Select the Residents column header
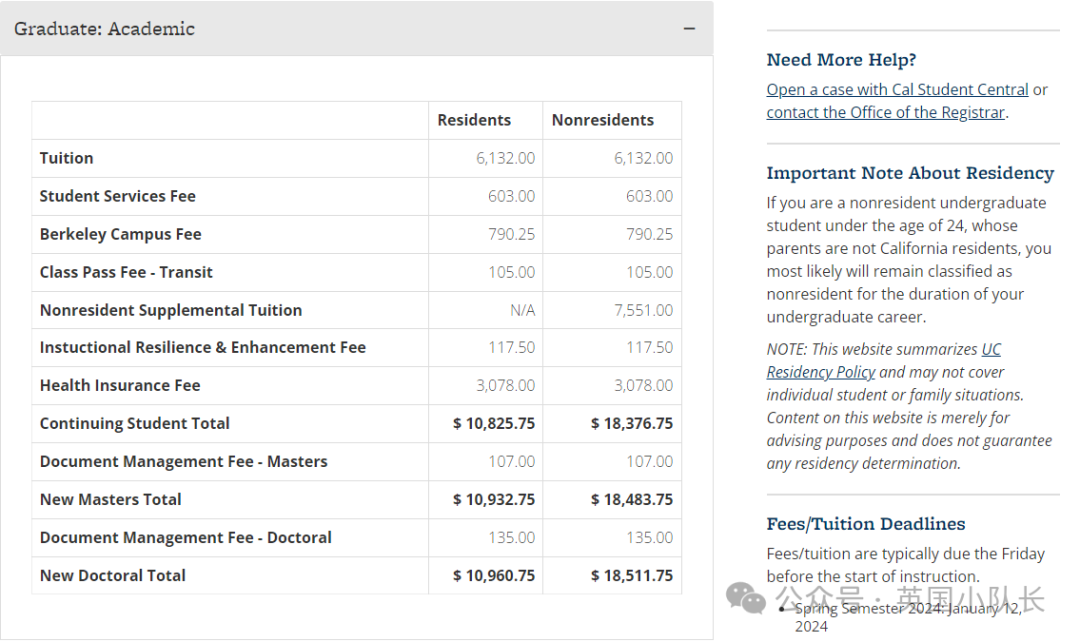This screenshot has width=1080, height=642. pyautogui.click(x=474, y=120)
